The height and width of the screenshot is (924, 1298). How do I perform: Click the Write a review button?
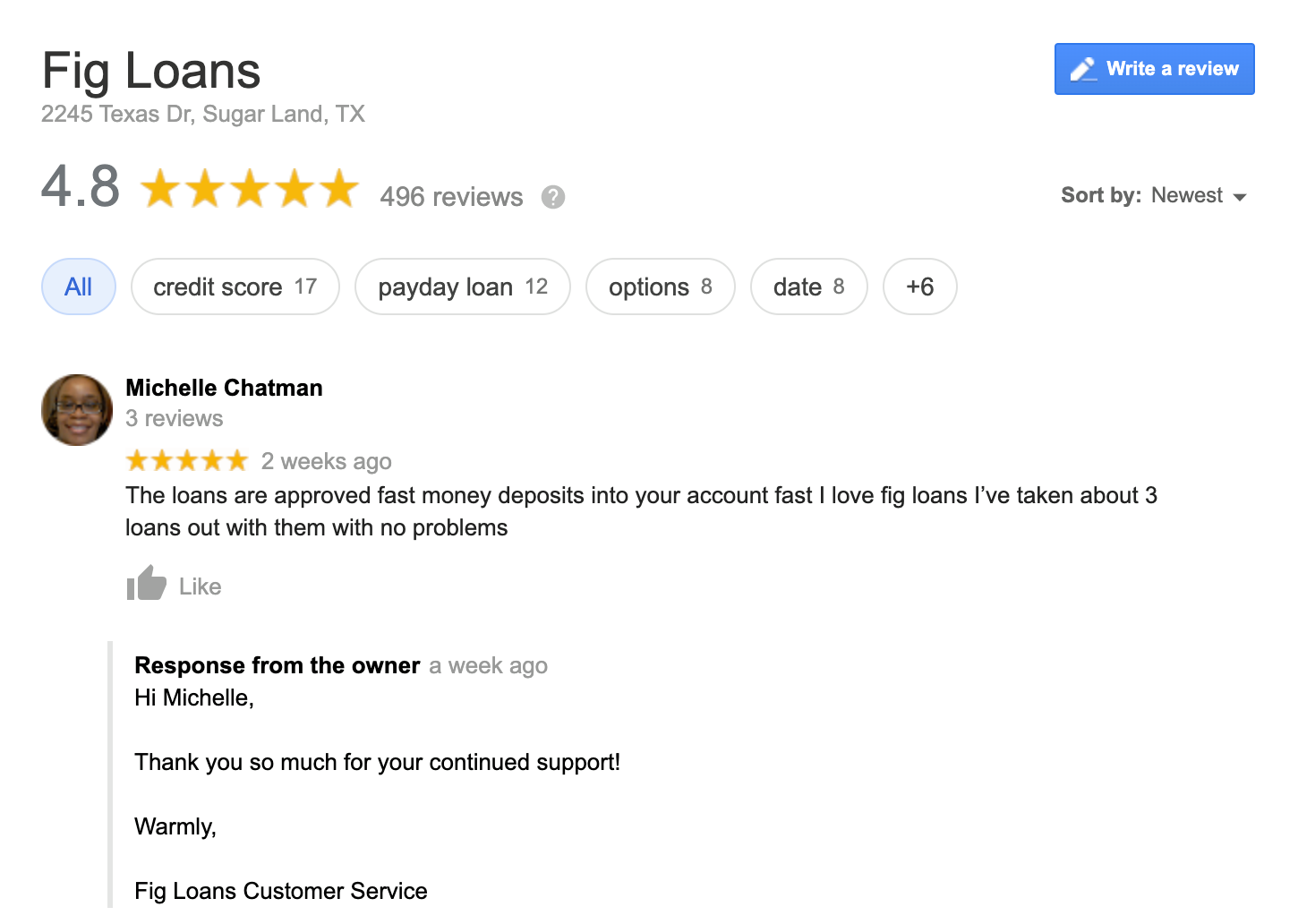coord(1155,69)
